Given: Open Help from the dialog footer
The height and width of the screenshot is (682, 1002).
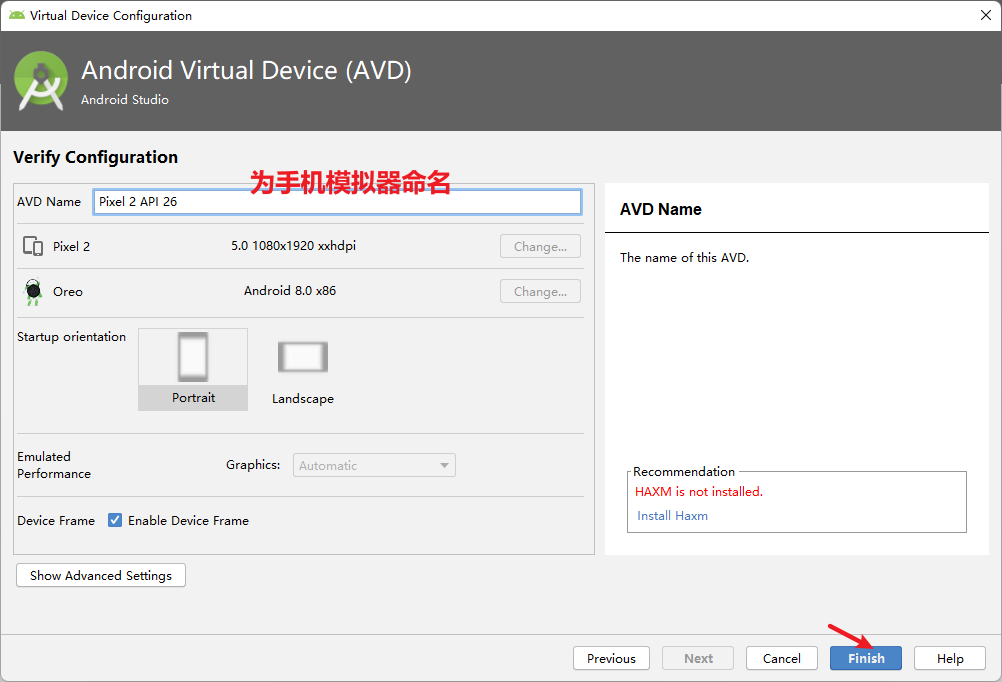Looking at the screenshot, I should tap(949, 658).
